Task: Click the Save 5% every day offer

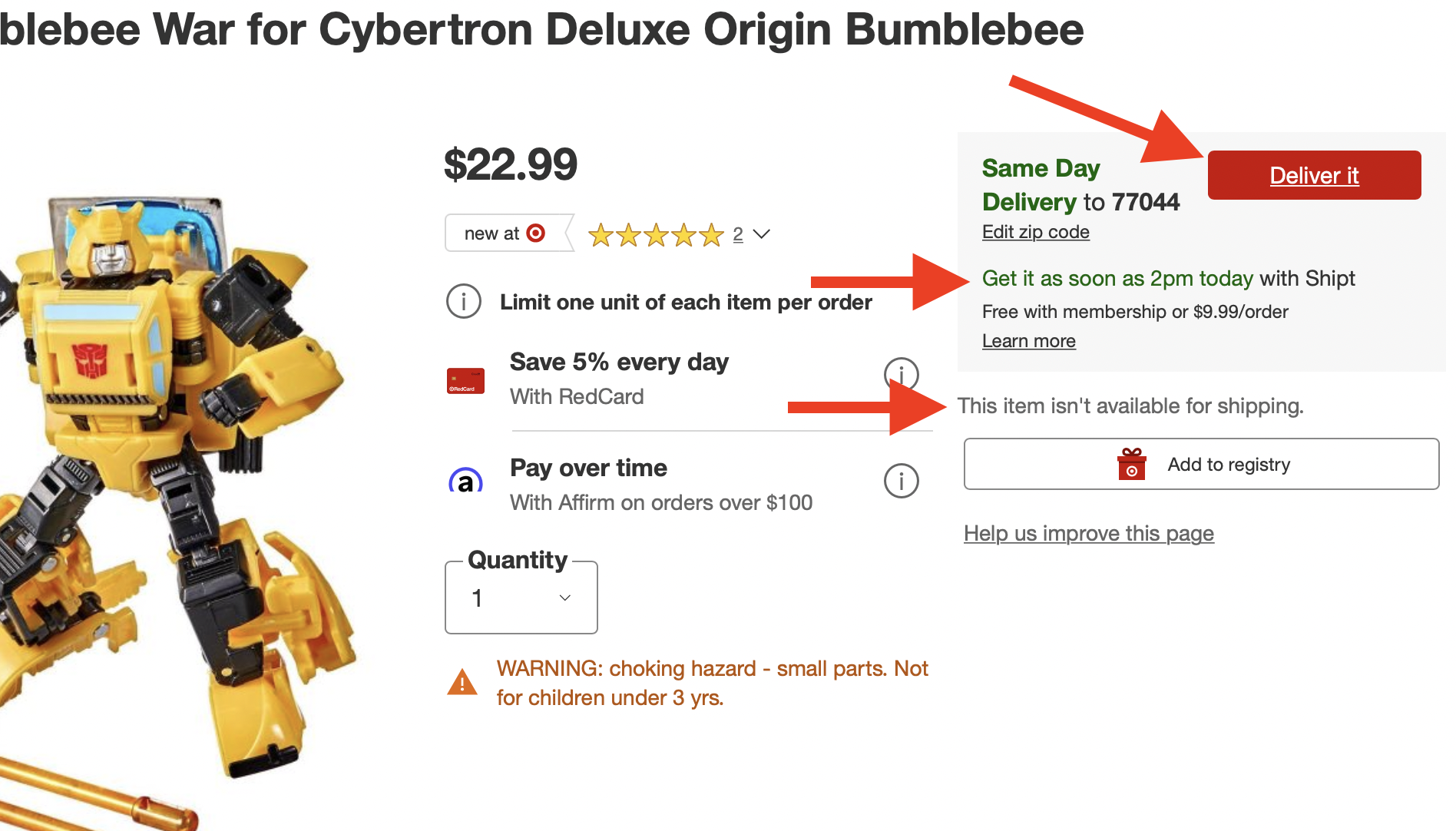Action: coord(619,362)
